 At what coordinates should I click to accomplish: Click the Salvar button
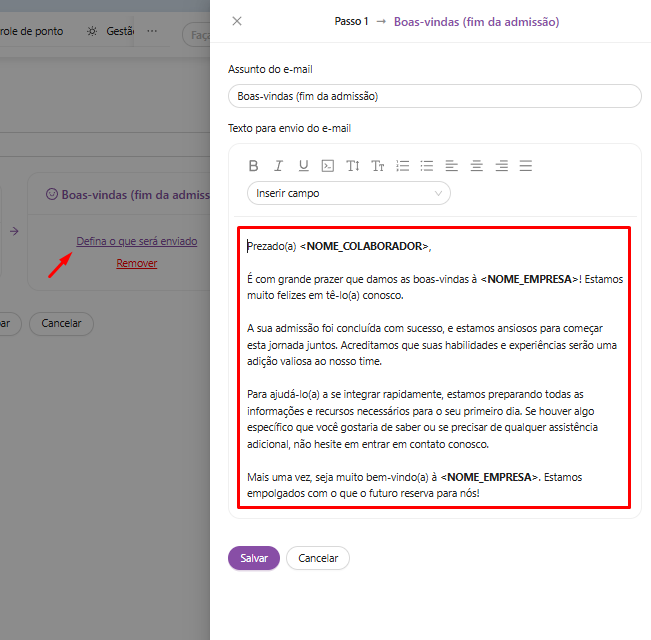click(x=254, y=558)
